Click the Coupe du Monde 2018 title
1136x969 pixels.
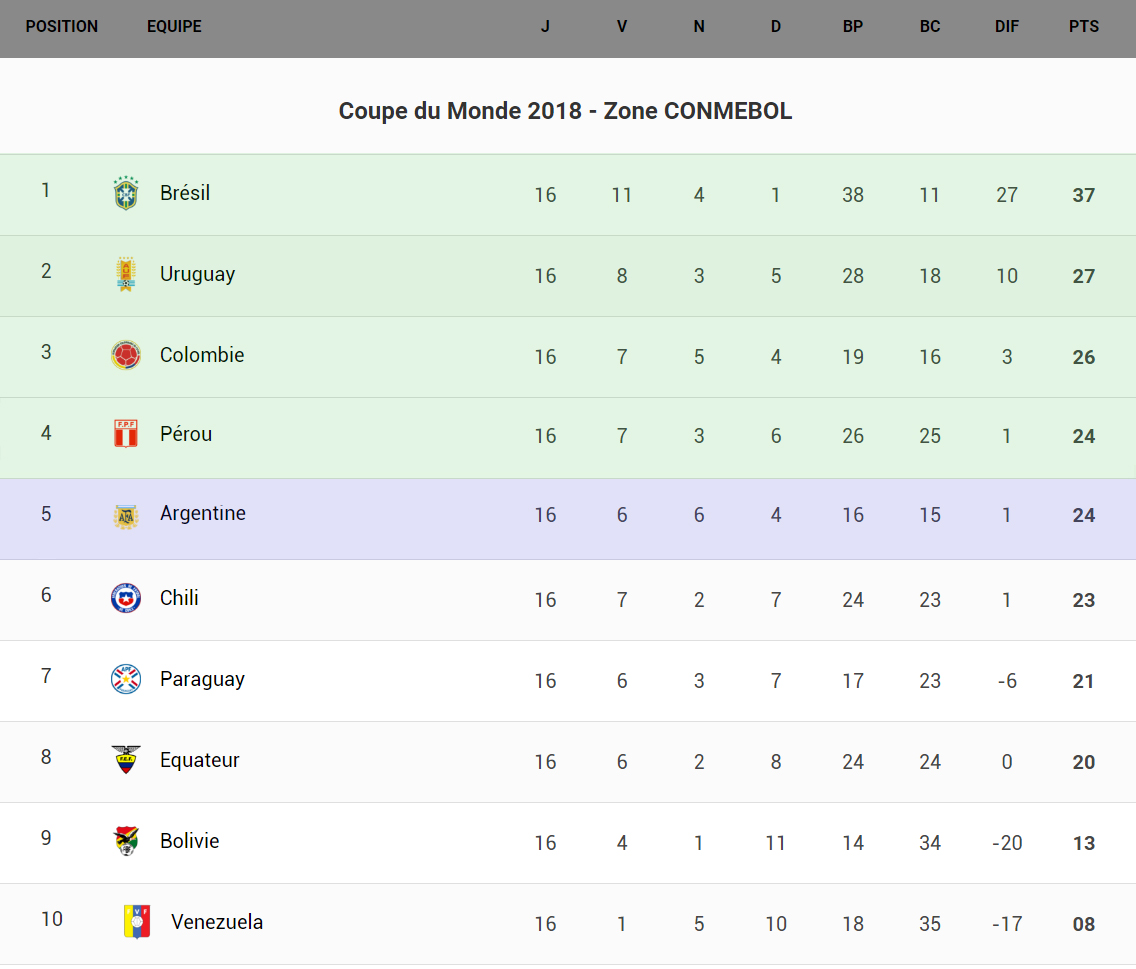[x=566, y=111]
